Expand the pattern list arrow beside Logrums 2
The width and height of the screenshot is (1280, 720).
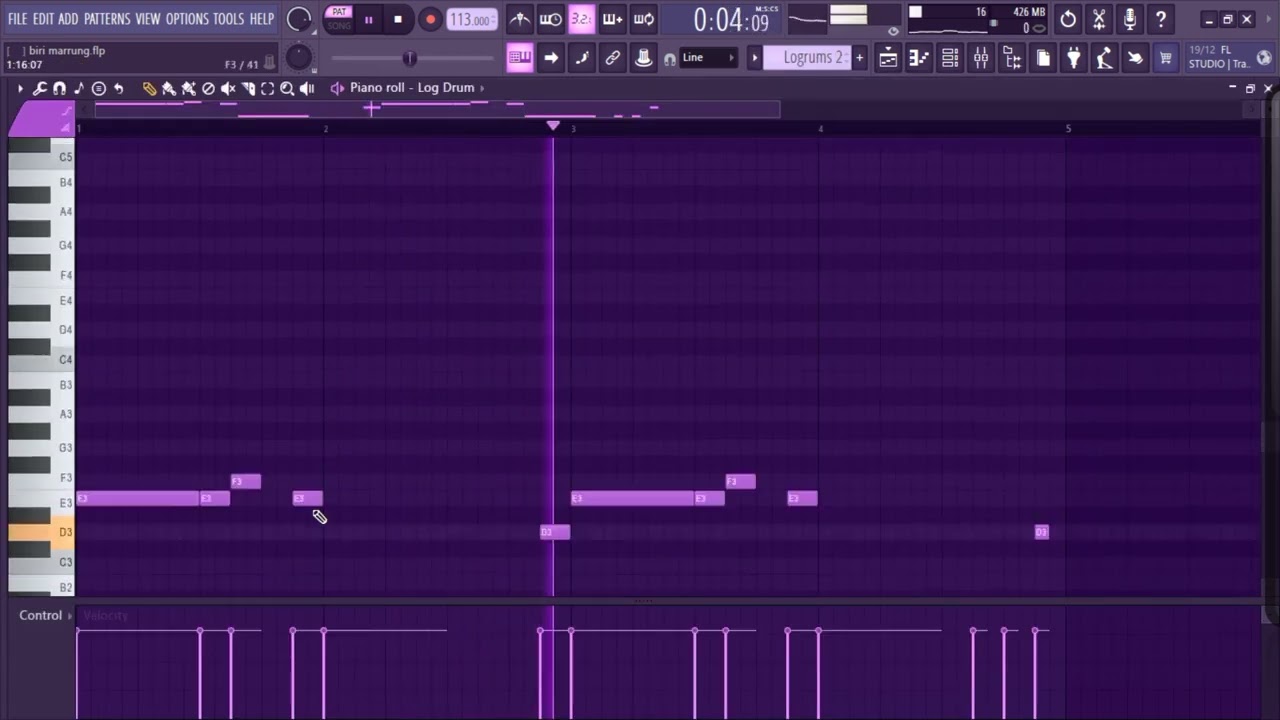coord(755,58)
